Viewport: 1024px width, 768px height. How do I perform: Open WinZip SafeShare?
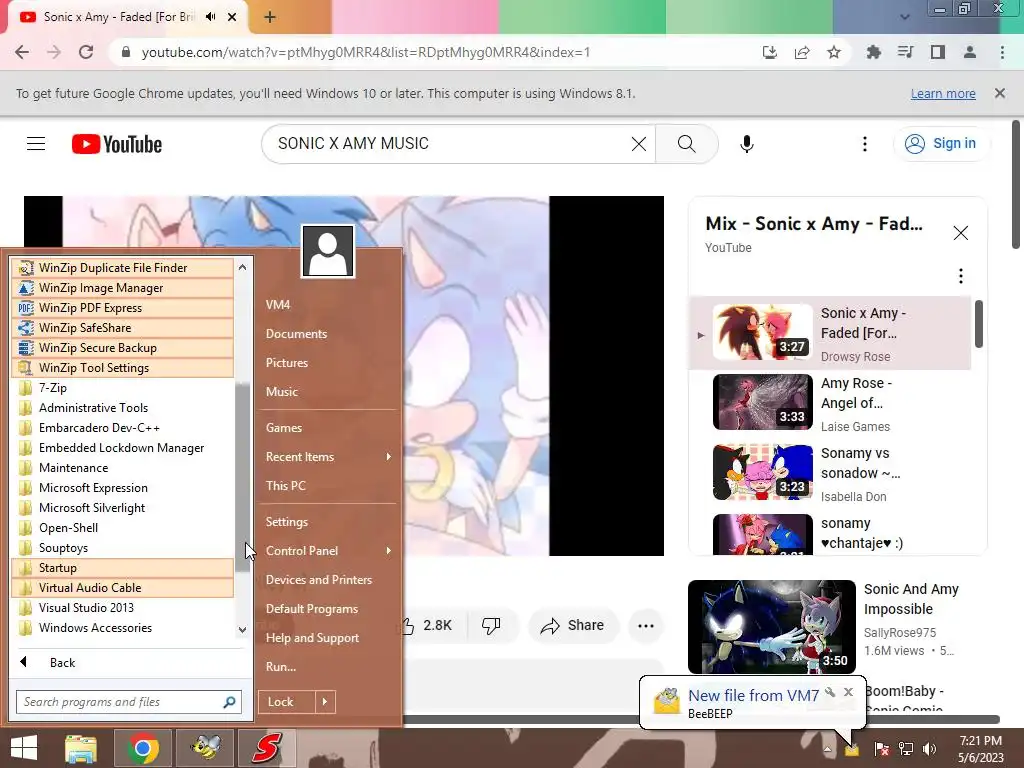(x=123, y=328)
